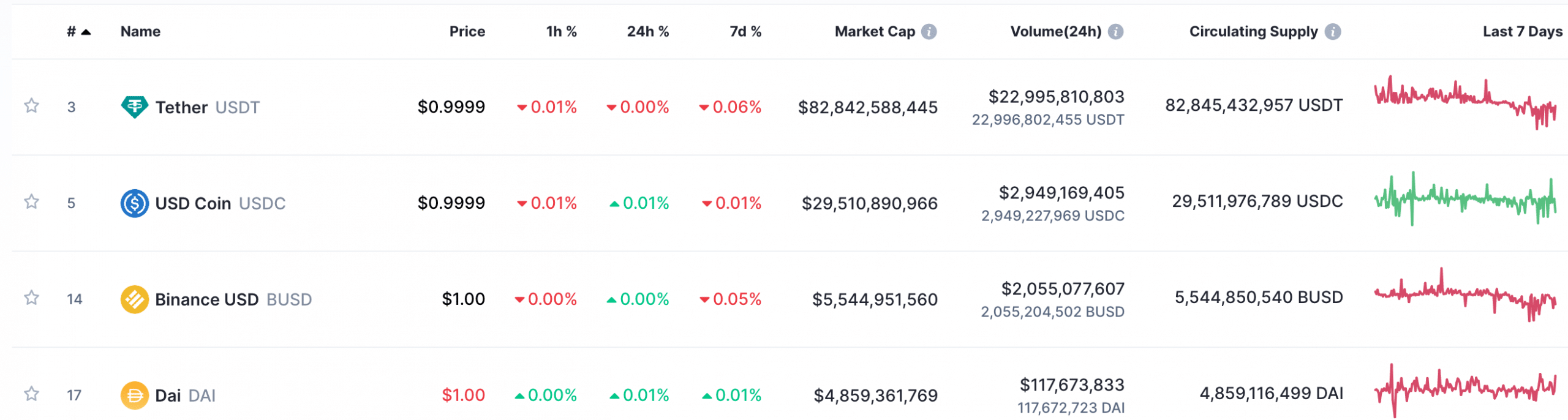The width and height of the screenshot is (1568, 420).
Task: Open the Circulating Supply info icon
Action: pyautogui.click(x=1333, y=32)
